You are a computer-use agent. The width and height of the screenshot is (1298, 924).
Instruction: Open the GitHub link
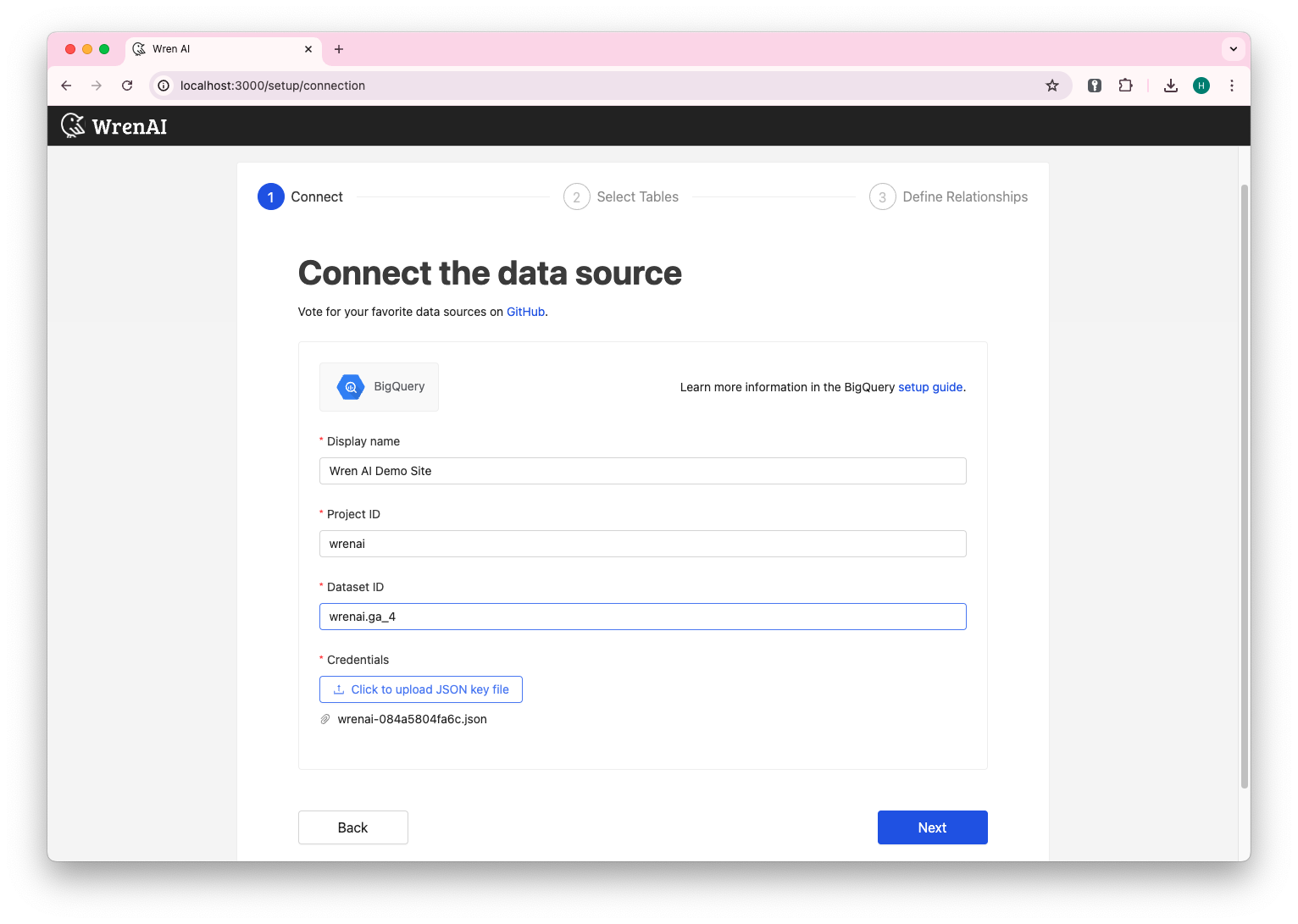(x=525, y=312)
